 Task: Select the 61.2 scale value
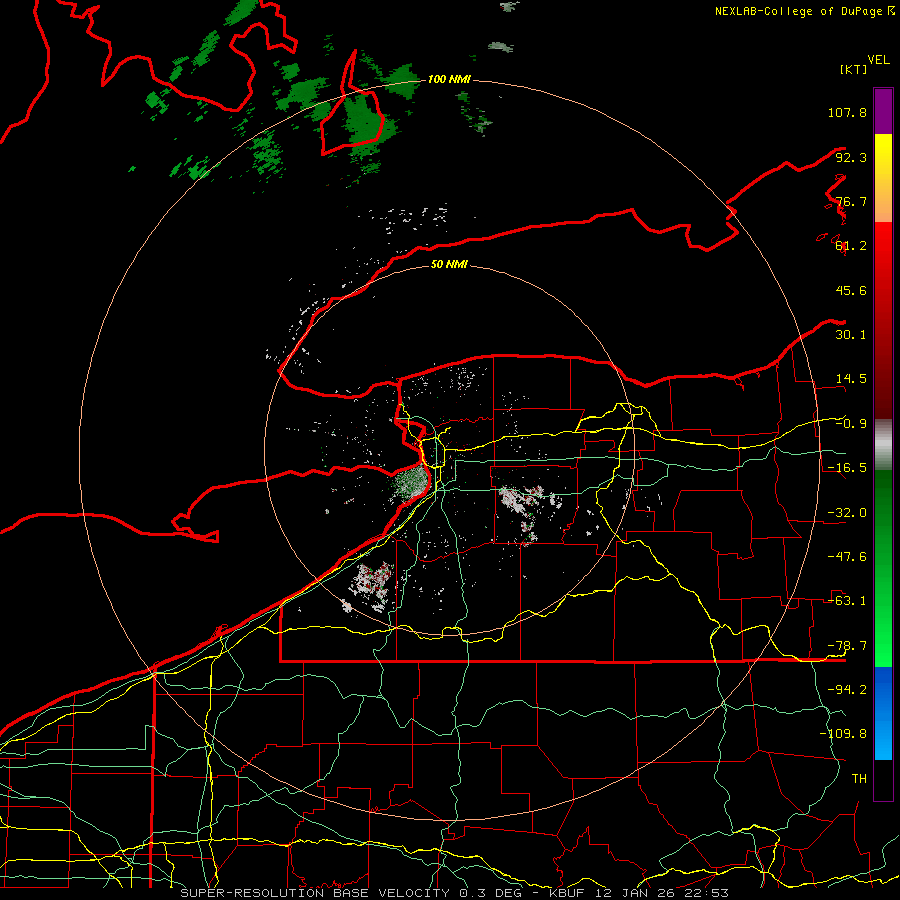tap(851, 246)
